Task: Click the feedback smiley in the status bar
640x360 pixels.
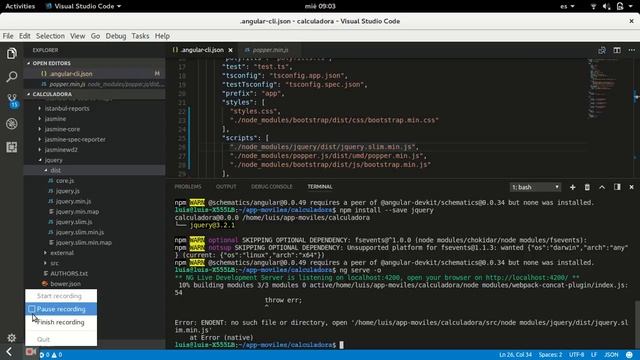Action: pyautogui.click(x=629, y=355)
